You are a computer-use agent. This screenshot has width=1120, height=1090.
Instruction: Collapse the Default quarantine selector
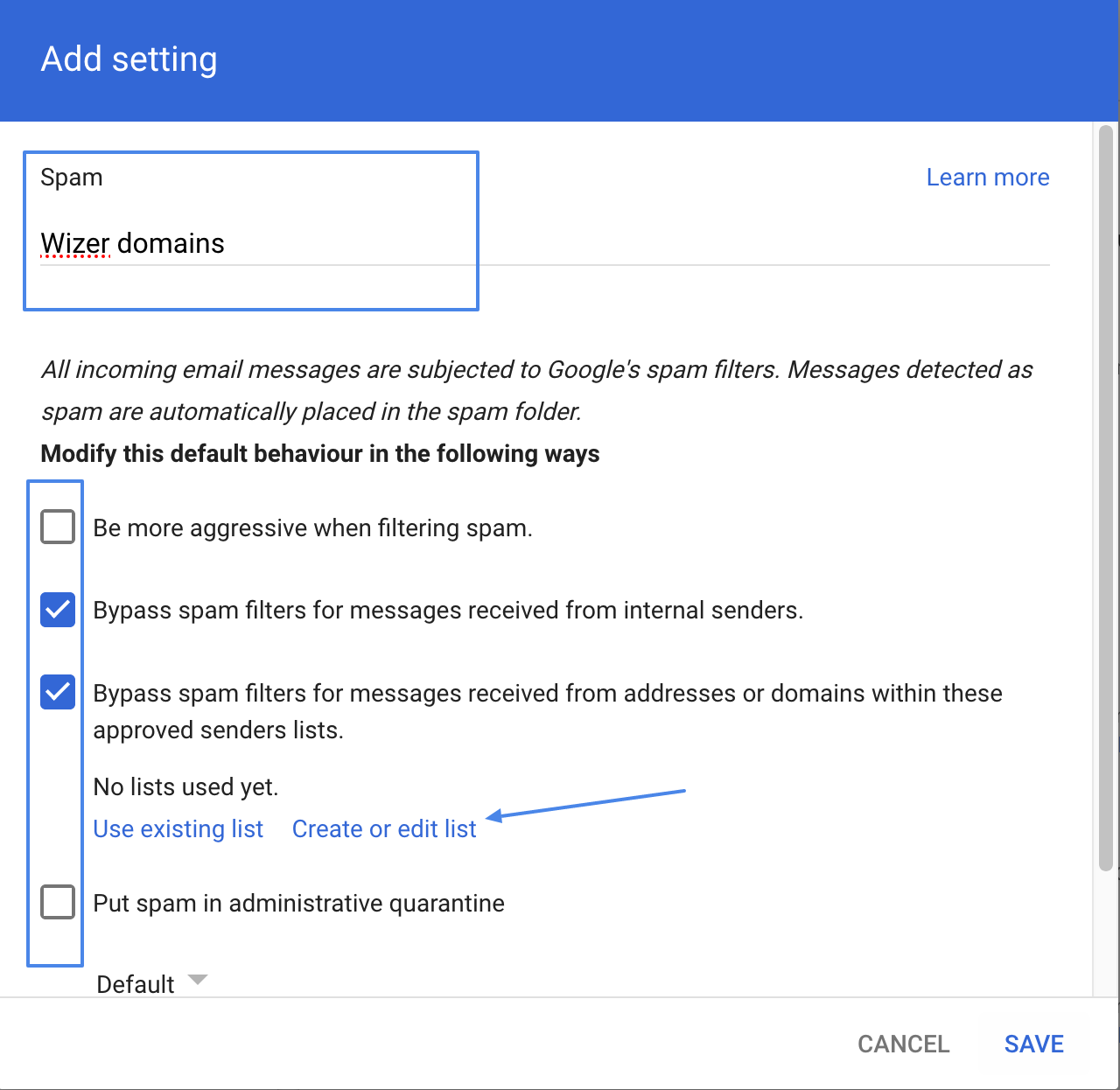click(x=153, y=982)
